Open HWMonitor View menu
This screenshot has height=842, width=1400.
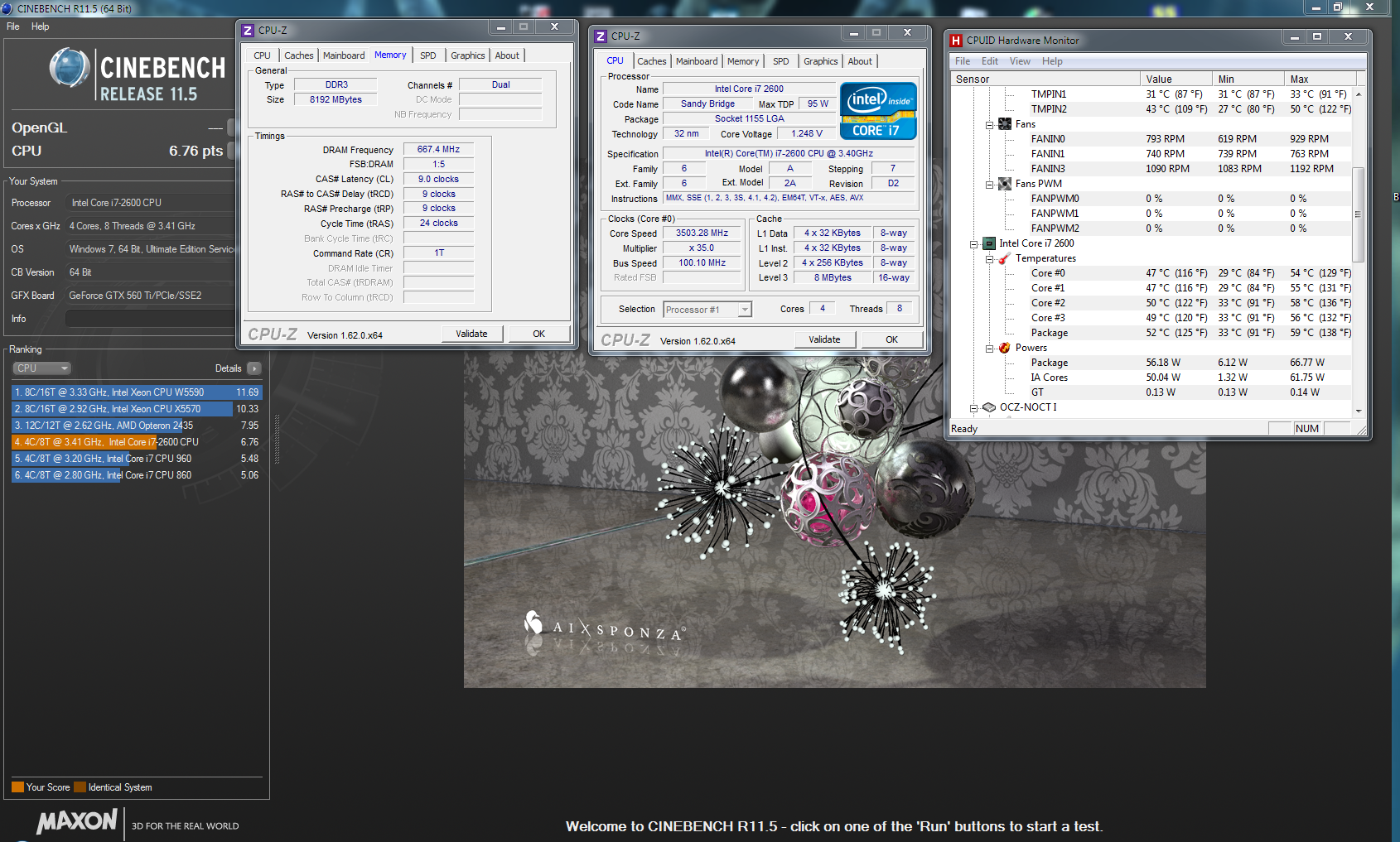pos(1020,61)
